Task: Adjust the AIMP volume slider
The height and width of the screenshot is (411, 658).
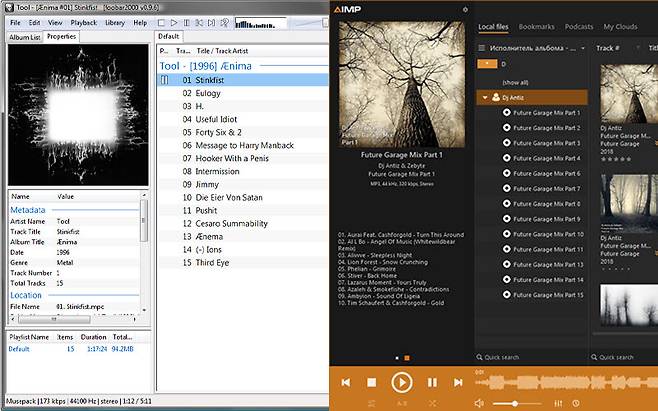Action: [517, 403]
